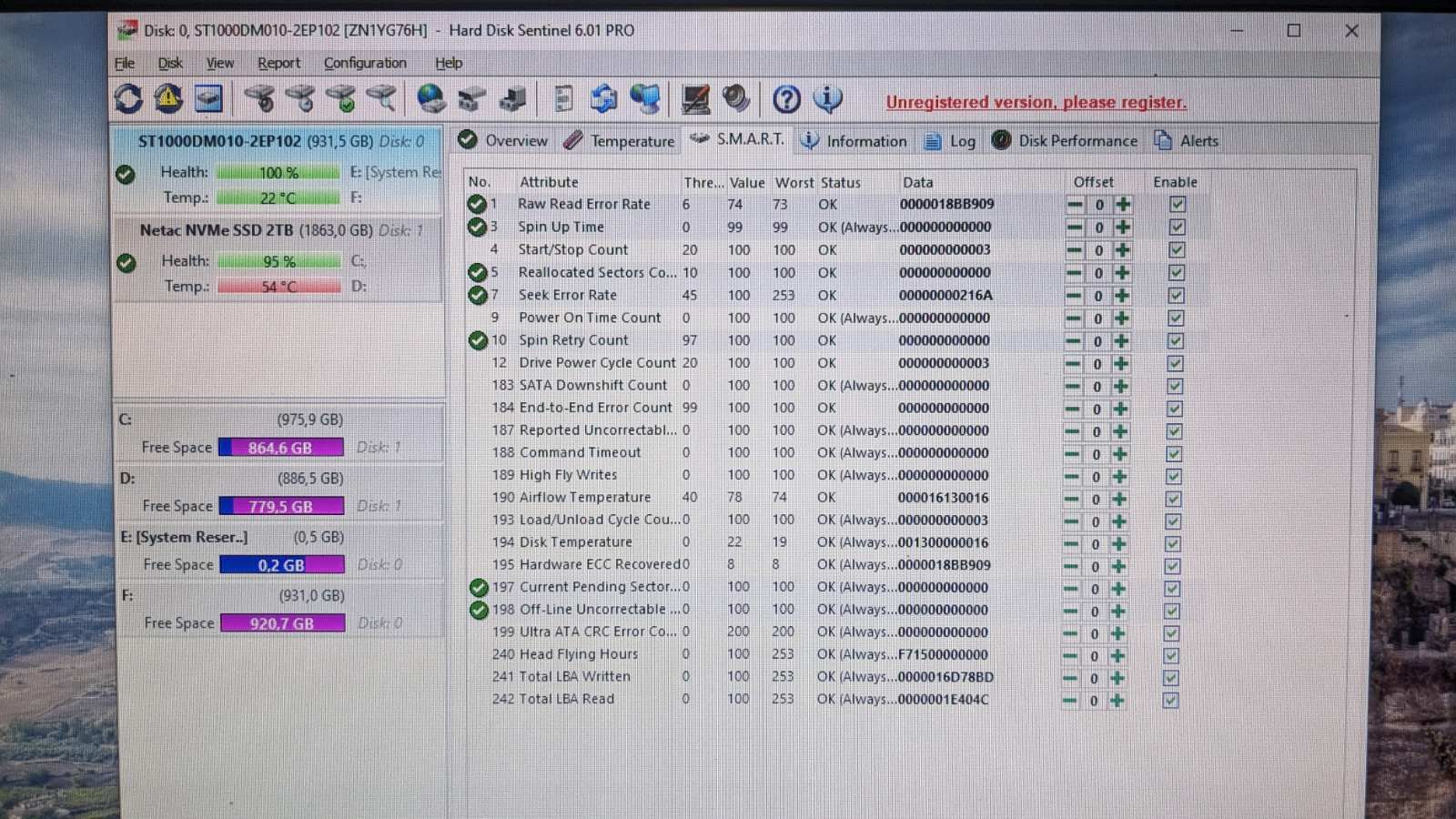Screen dimensions: 1456x819
Task: Click the Unregistered version, please register link
Action: point(1036,102)
